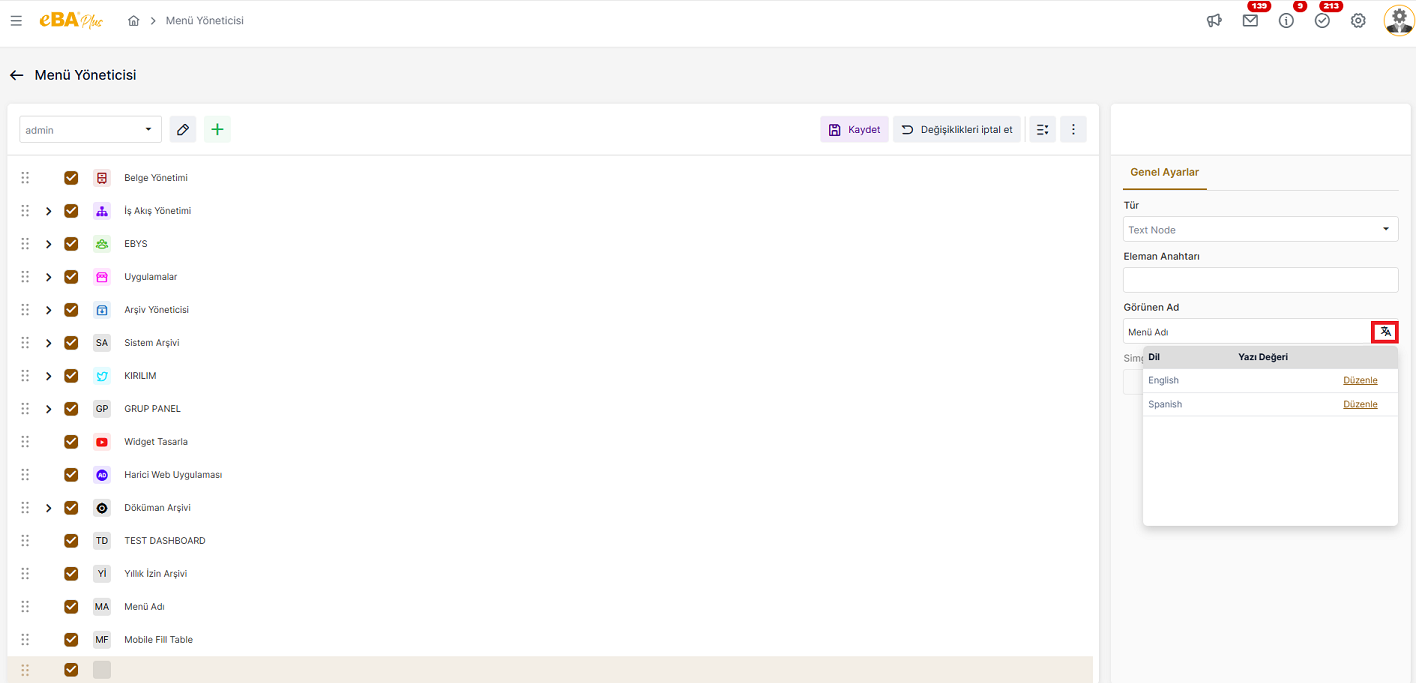Toggle the Sistem Arşivi checkbox
1416x683 pixels.
71,343
